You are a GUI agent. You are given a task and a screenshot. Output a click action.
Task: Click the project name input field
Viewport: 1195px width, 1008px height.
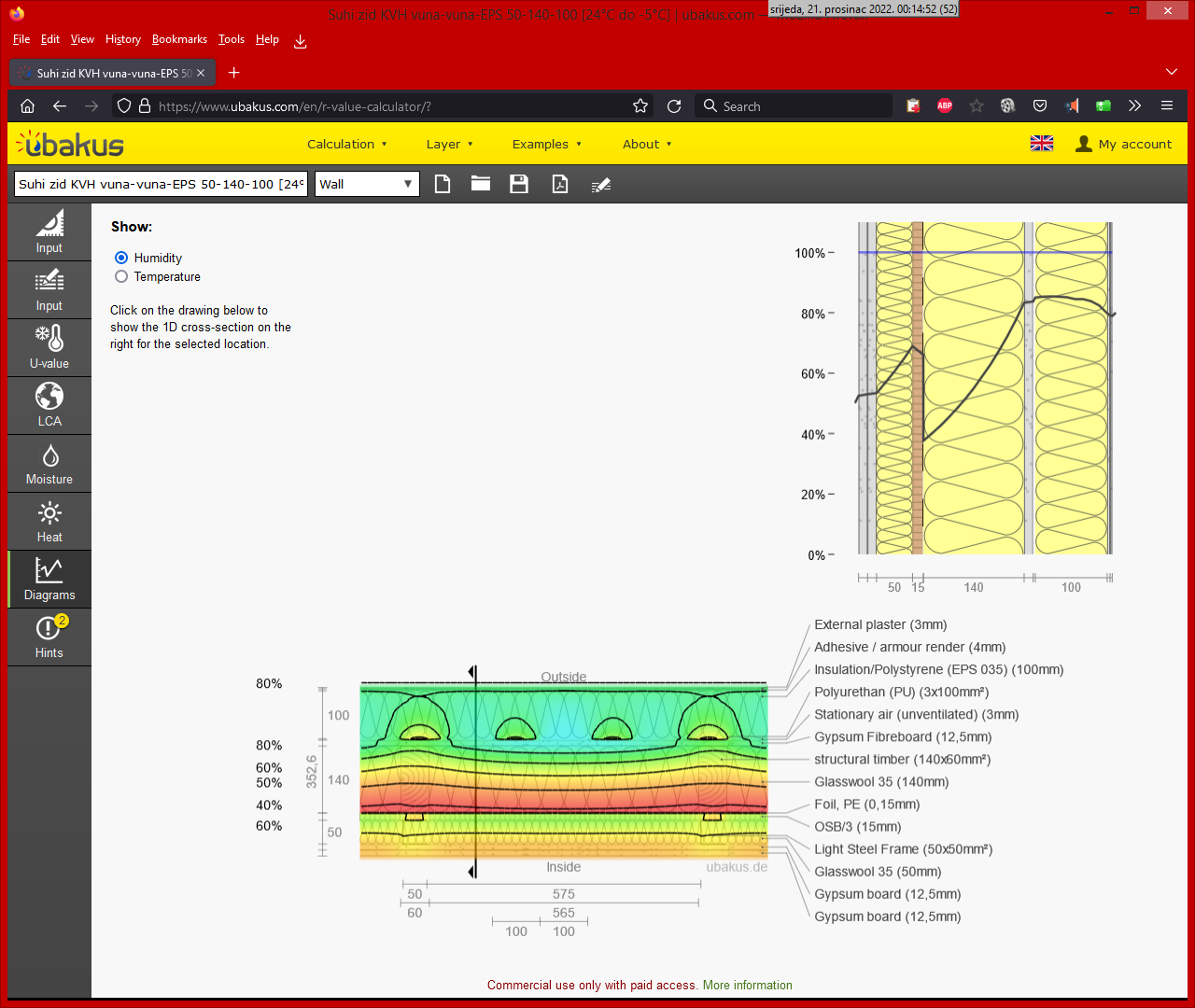point(161,184)
